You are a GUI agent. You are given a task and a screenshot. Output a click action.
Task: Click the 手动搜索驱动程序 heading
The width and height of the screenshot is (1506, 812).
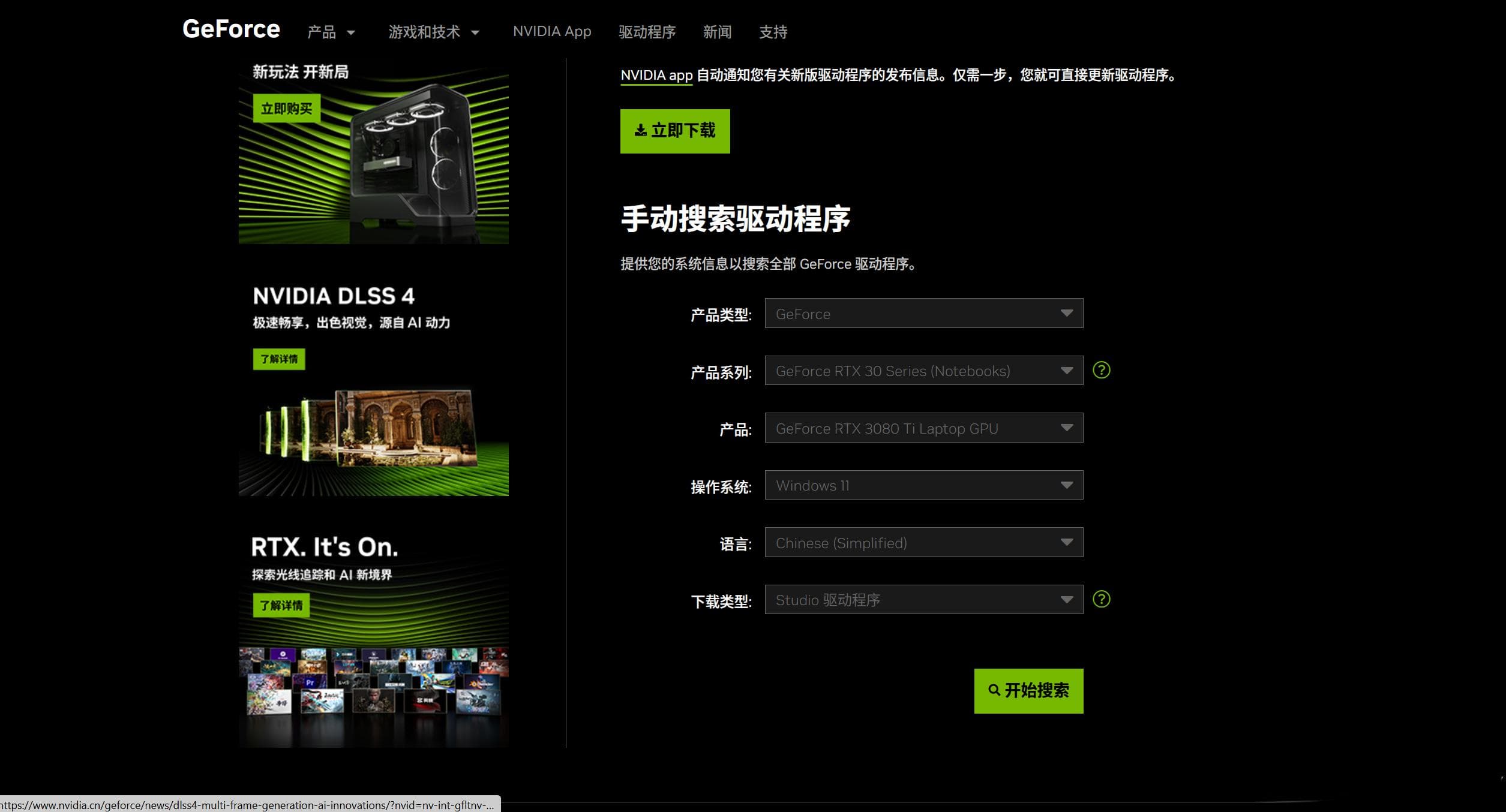736,218
